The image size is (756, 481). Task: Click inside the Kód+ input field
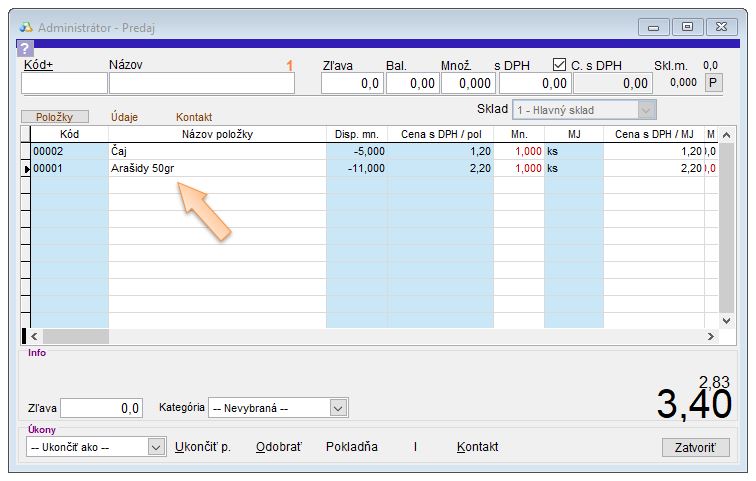pos(64,84)
